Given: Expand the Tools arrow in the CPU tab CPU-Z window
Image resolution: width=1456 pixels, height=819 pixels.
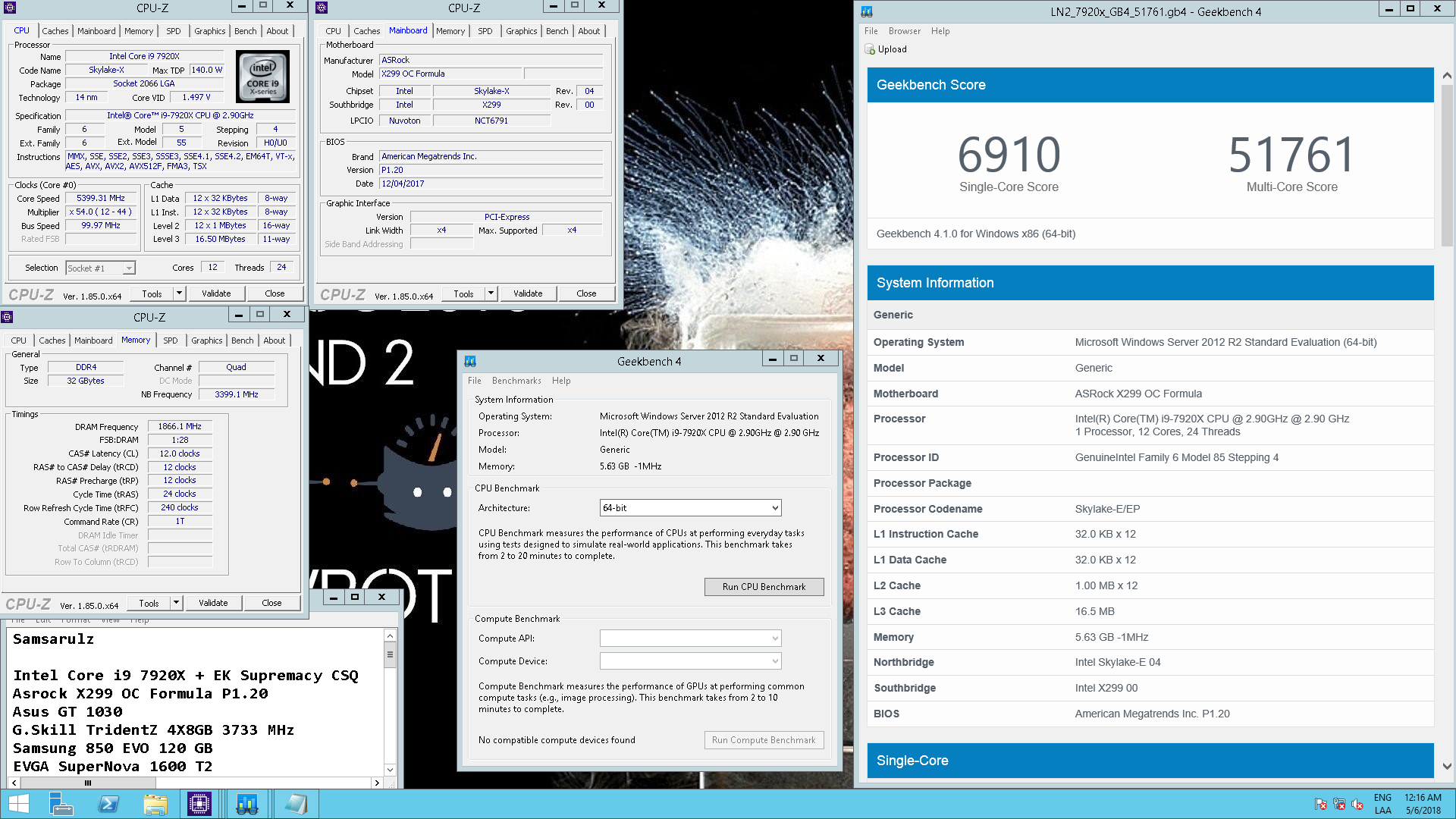Looking at the screenshot, I should coord(180,293).
